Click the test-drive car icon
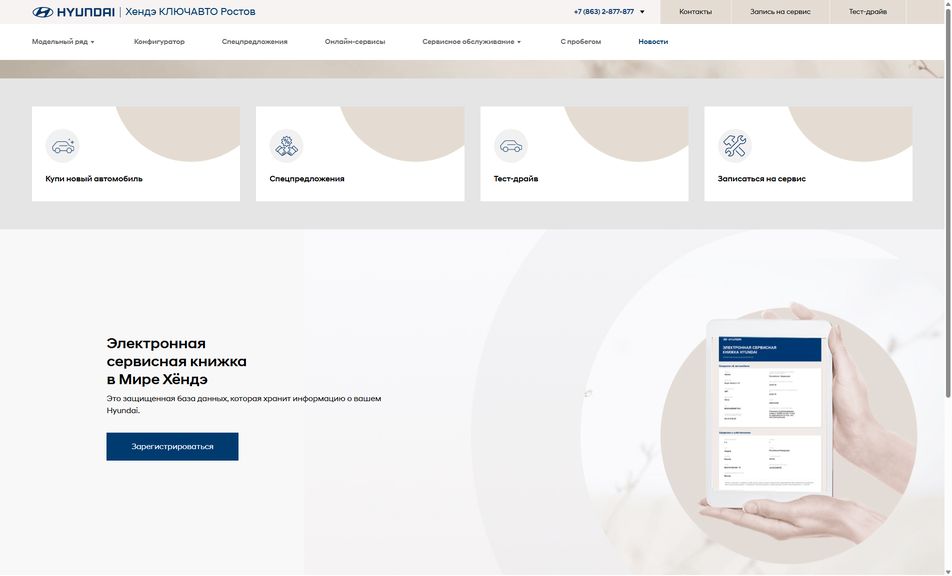952x576 pixels. tap(511, 146)
